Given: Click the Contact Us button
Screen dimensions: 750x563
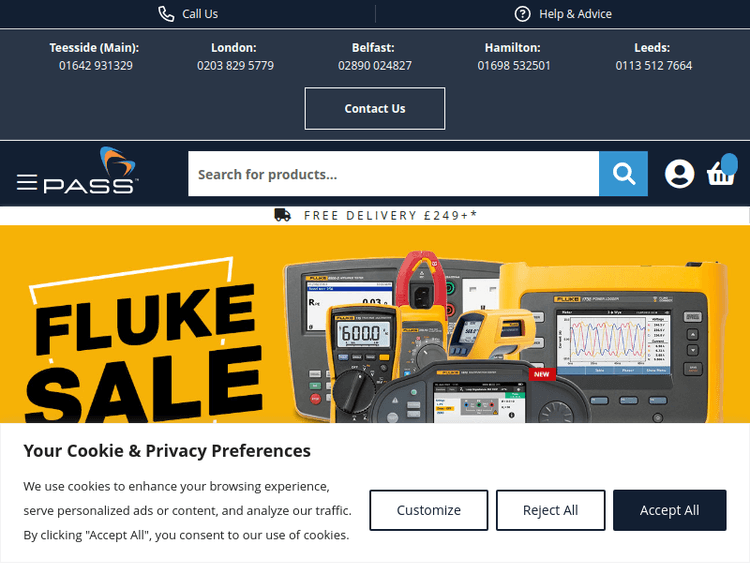Looking at the screenshot, I should tap(375, 109).
